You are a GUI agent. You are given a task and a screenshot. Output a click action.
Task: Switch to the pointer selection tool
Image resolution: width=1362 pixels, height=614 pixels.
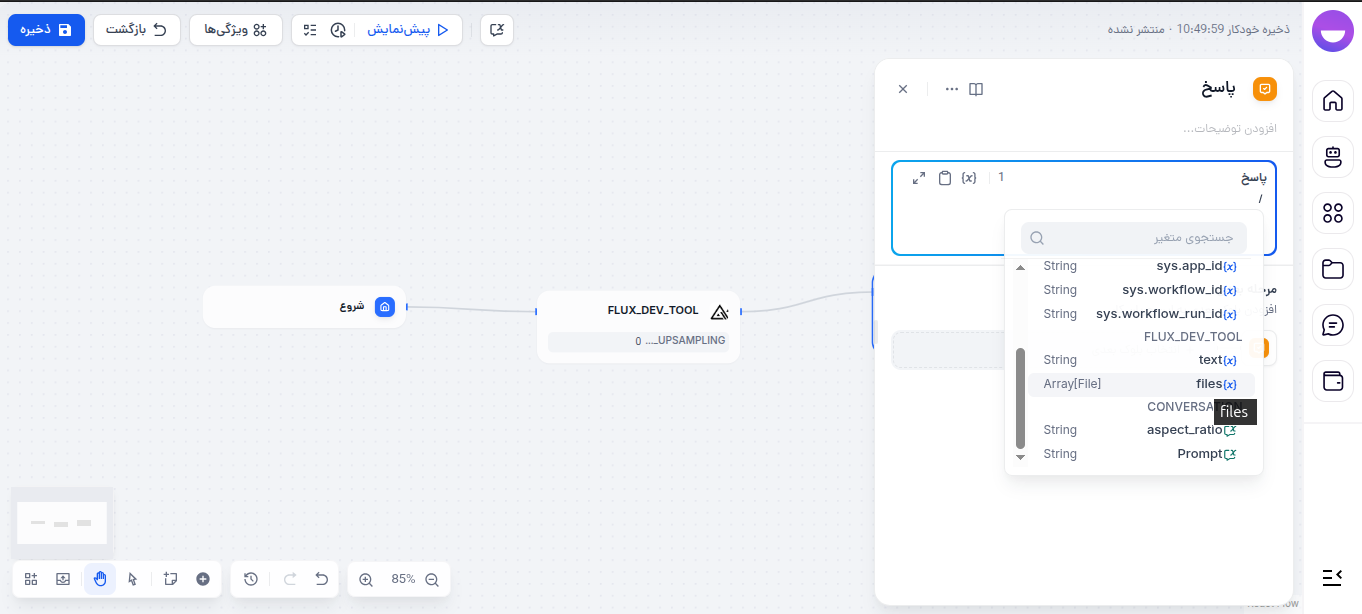(x=133, y=579)
